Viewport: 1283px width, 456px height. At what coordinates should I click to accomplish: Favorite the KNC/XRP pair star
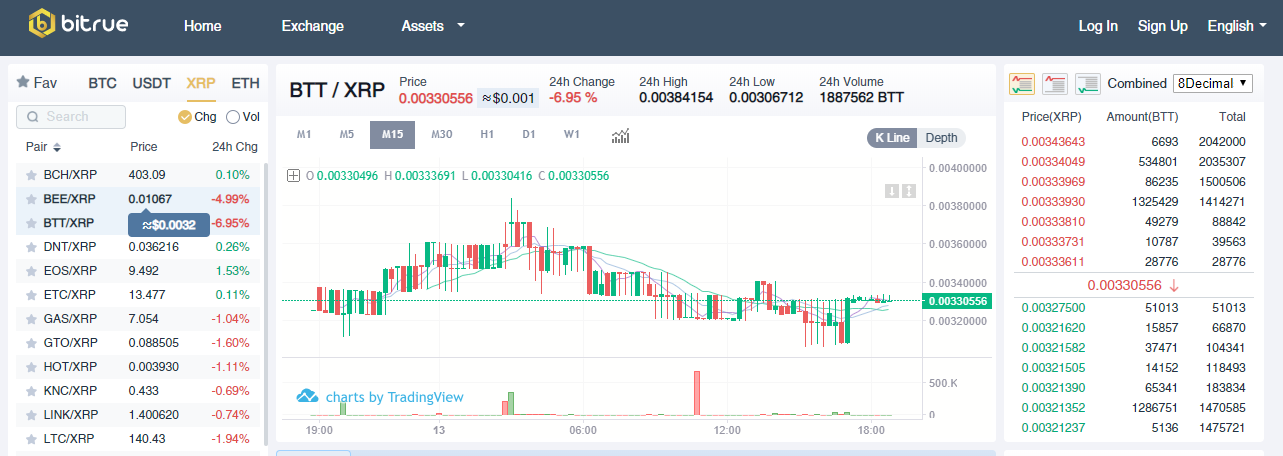coord(32,391)
